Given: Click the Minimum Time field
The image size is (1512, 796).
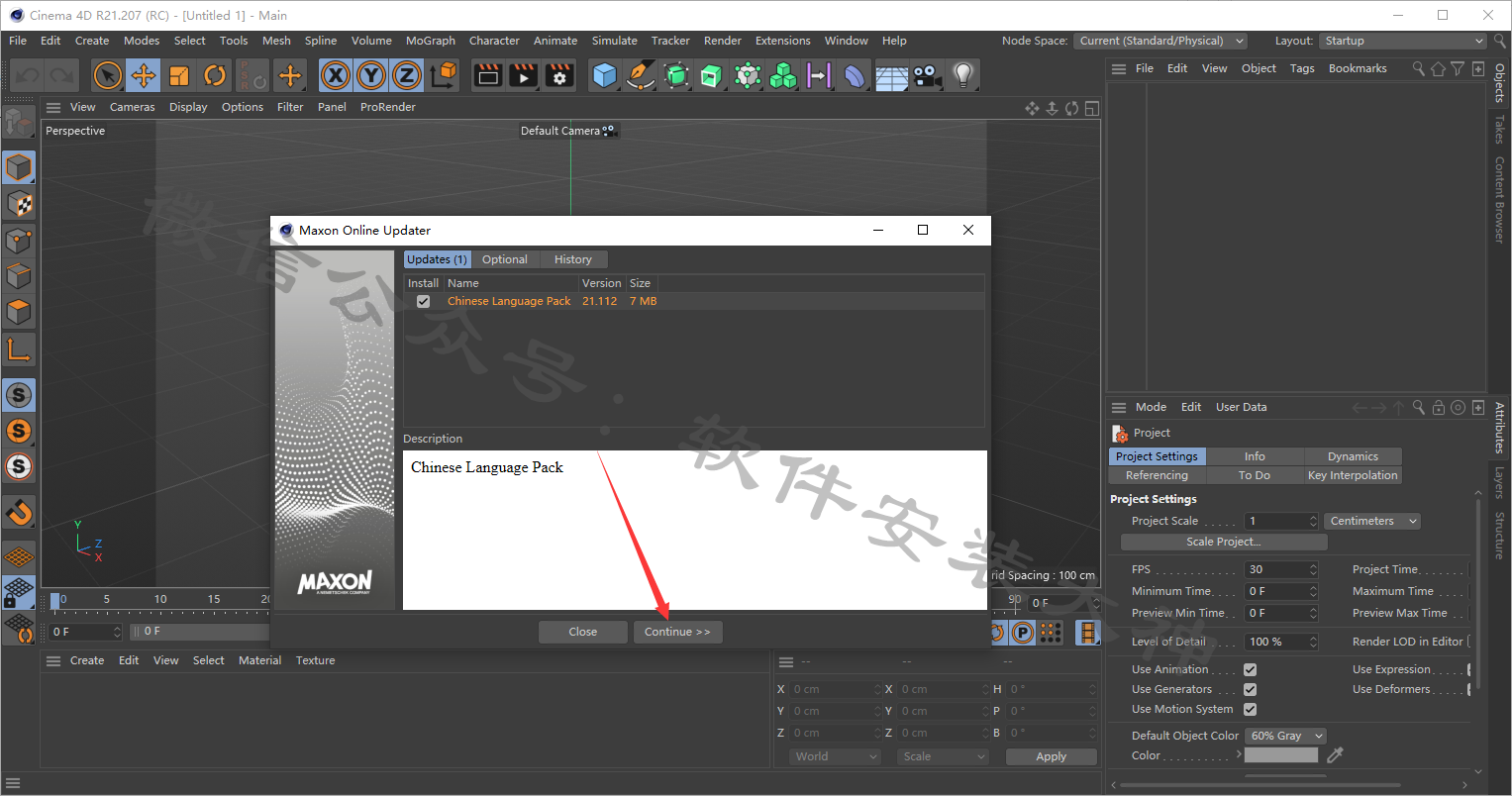Looking at the screenshot, I should coord(1282,591).
